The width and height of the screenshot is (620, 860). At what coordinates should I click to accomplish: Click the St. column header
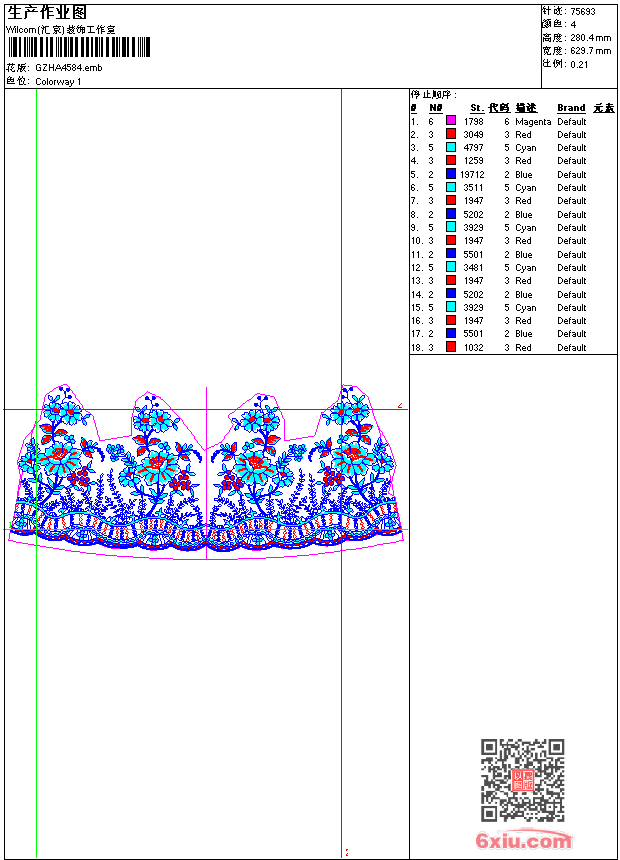pyautogui.click(x=477, y=108)
